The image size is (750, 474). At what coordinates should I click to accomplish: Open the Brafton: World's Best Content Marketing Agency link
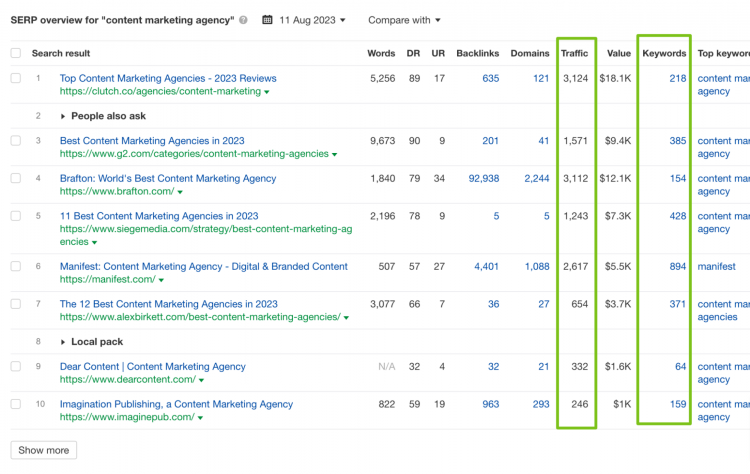pyautogui.click(x=167, y=178)
